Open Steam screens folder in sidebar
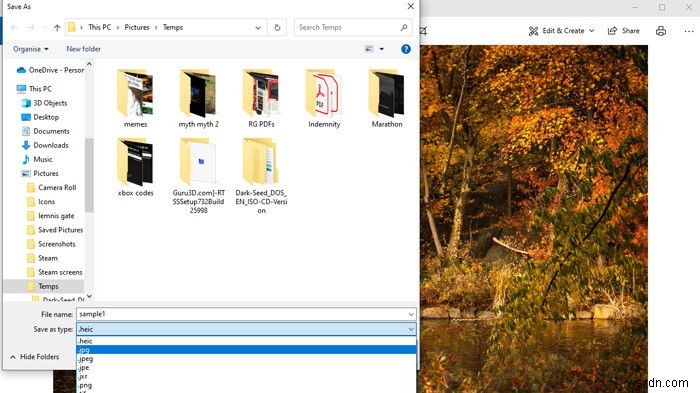700x393 pixels. coord(54,272)
